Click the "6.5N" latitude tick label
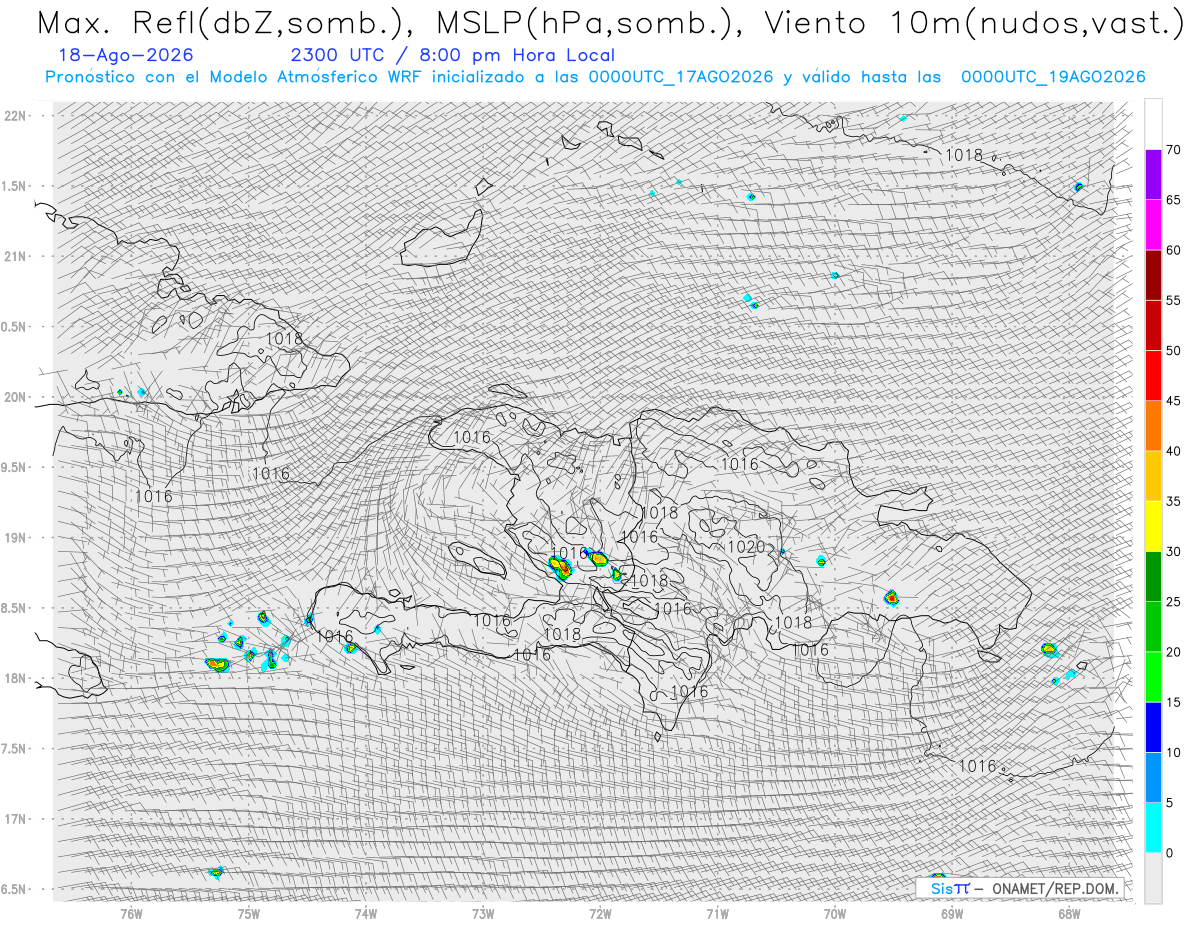Image resolution: width=1200 pixels, height=927 pixels. click(15, 889)
